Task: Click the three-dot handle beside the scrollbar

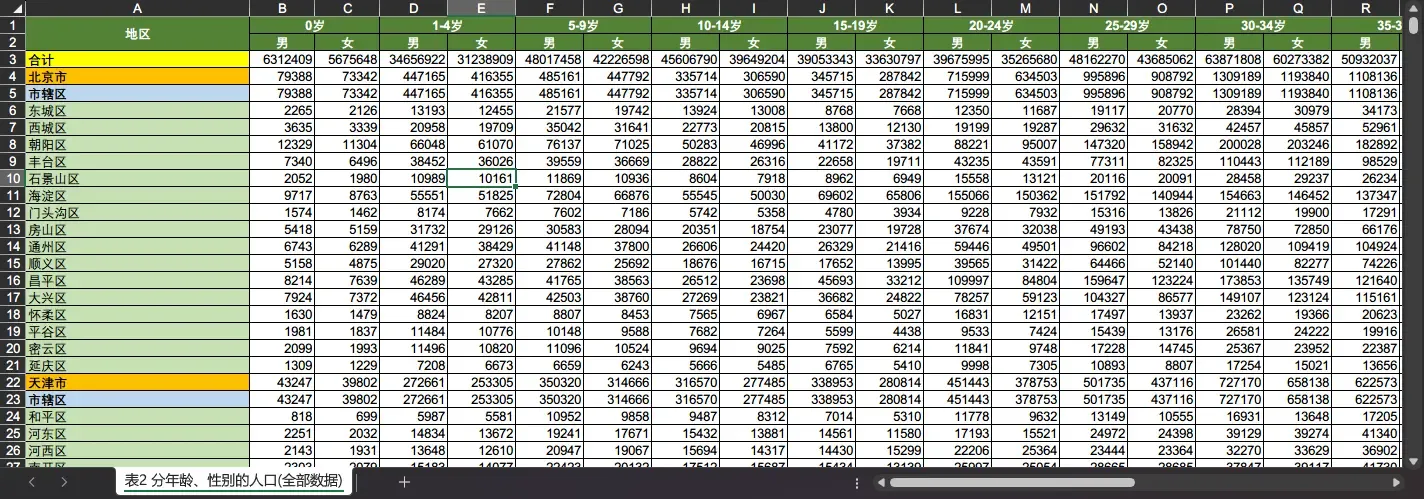Action: [857, 482]
